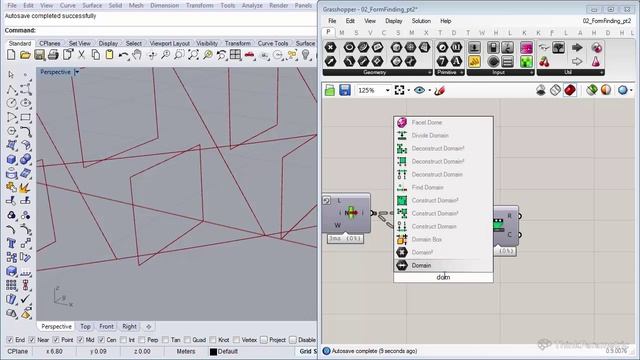Check the Disable osnap box
640x360 pixels.
coord(293,340)
